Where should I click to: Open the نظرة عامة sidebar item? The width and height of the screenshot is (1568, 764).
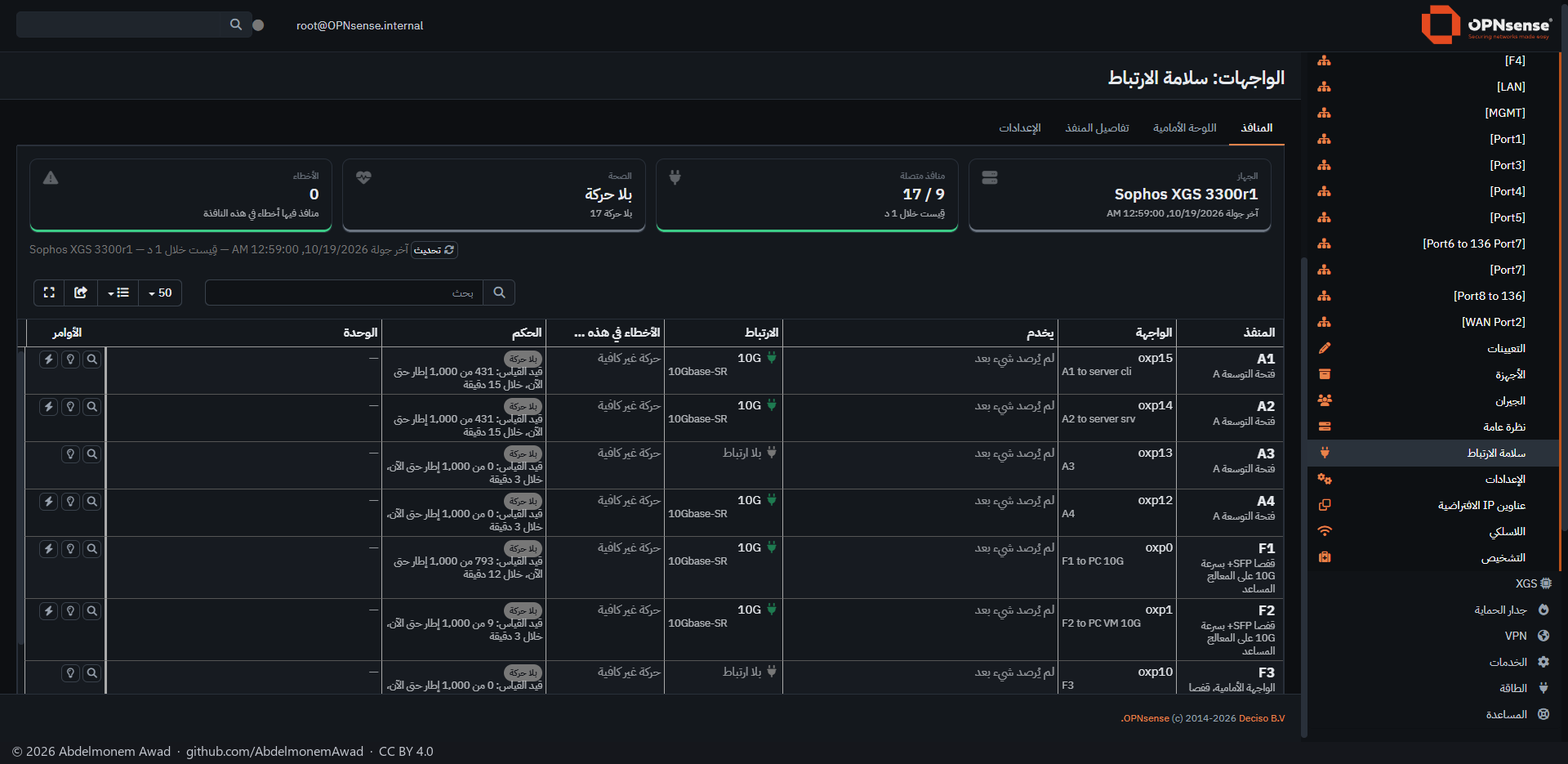[x=1433, y=427]
